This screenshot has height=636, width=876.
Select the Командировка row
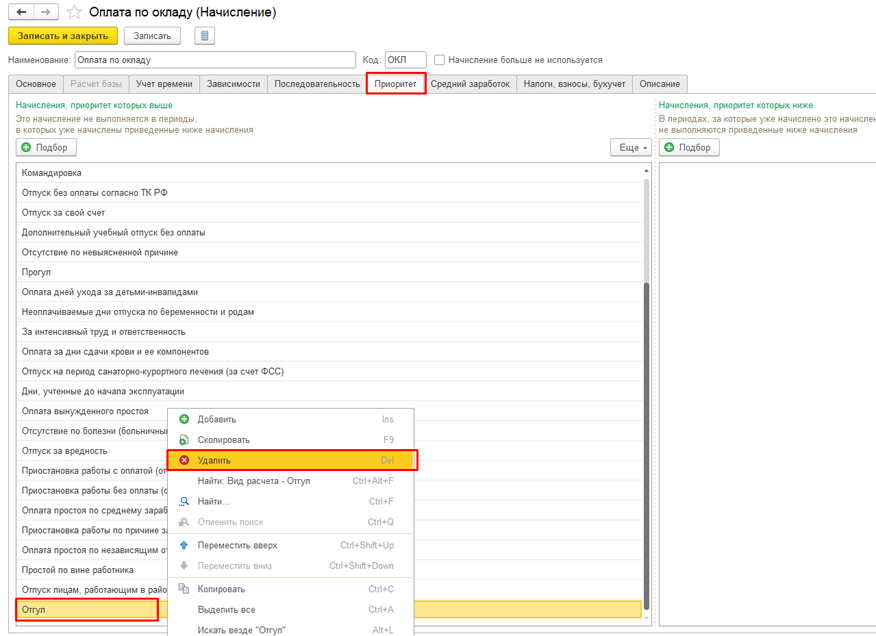[x=330, y=173]
